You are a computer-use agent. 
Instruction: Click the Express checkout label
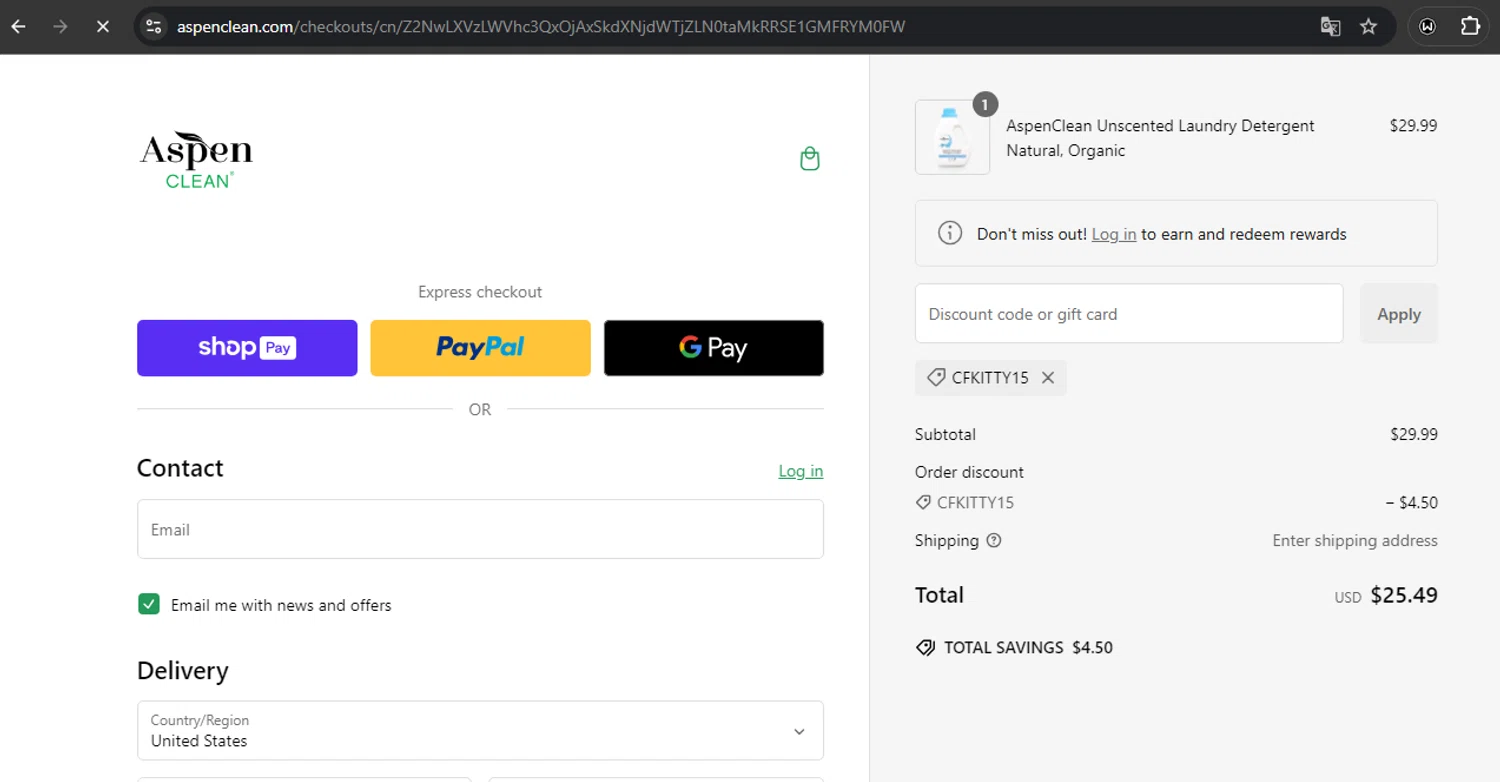click(480, 292)
